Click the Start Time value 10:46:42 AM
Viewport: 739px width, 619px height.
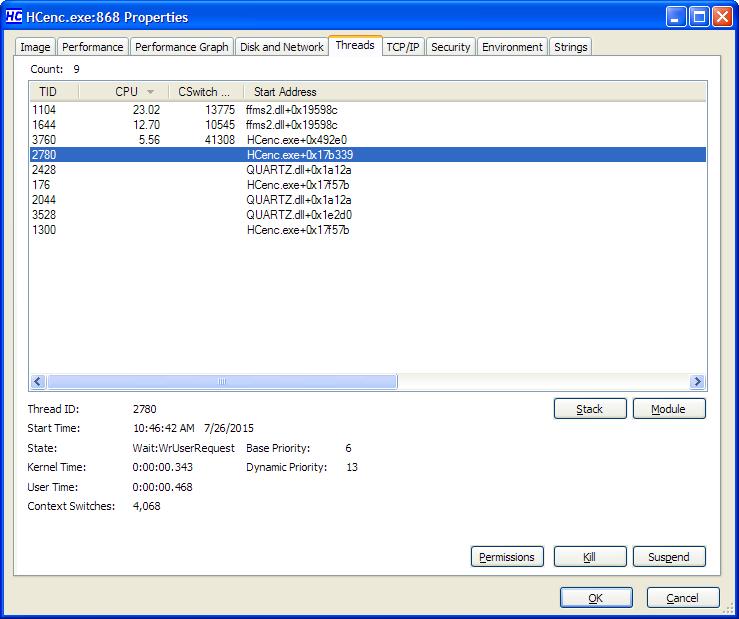[164, 428]
